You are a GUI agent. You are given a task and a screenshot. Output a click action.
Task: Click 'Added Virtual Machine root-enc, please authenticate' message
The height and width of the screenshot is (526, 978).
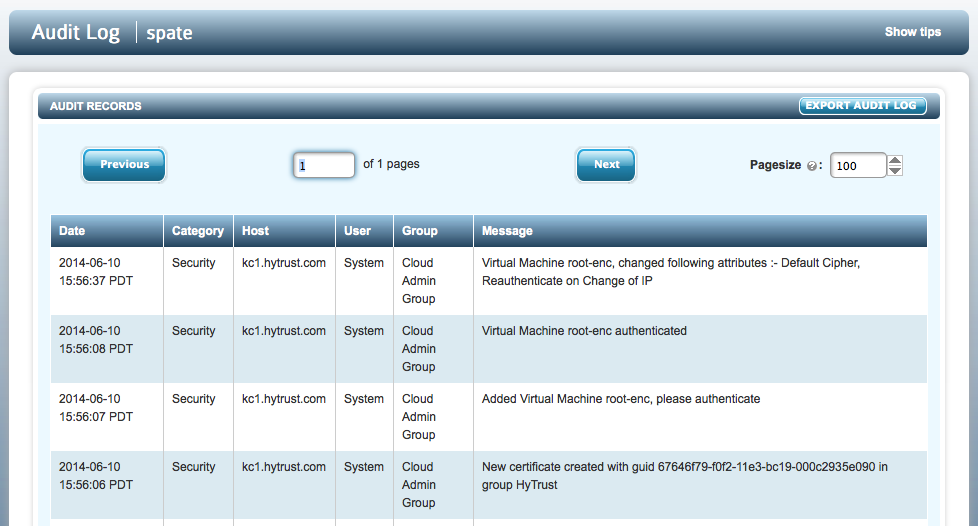click(x=621, y=399)
